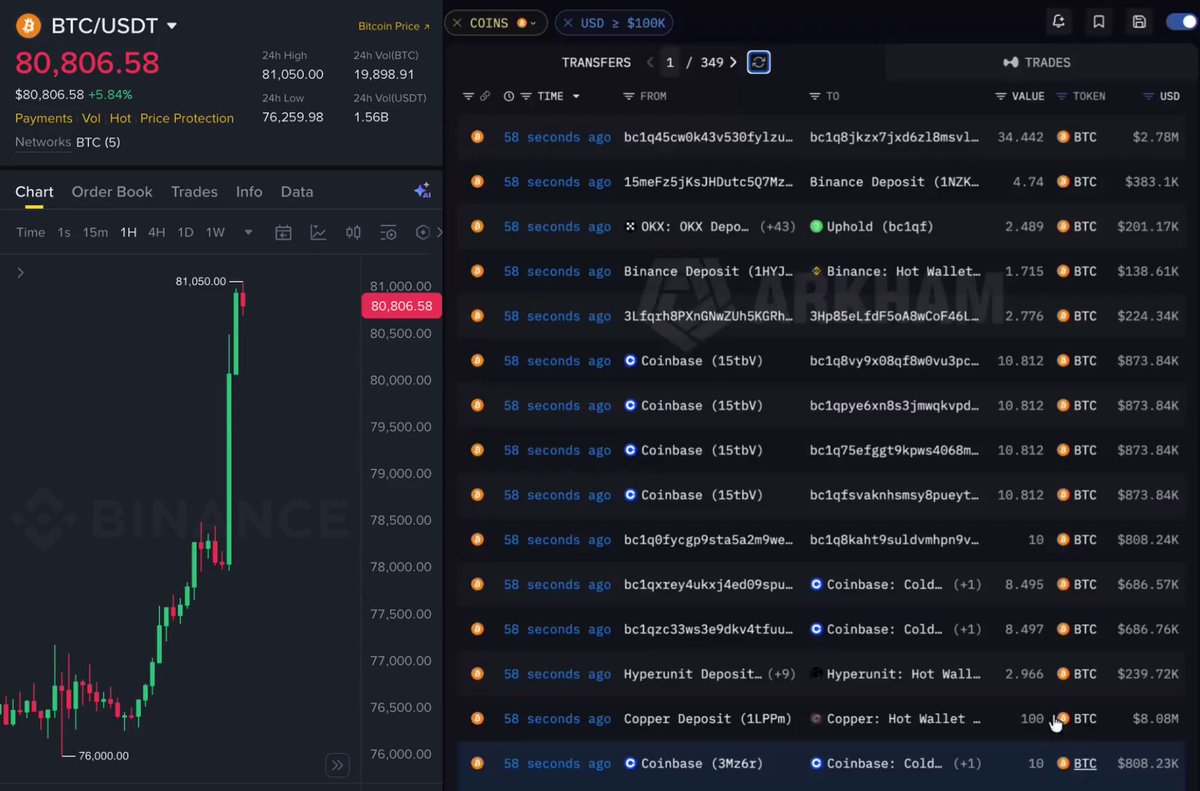Click the Payments tag
Screen dimensions: 1200x791
click(44, 118)
